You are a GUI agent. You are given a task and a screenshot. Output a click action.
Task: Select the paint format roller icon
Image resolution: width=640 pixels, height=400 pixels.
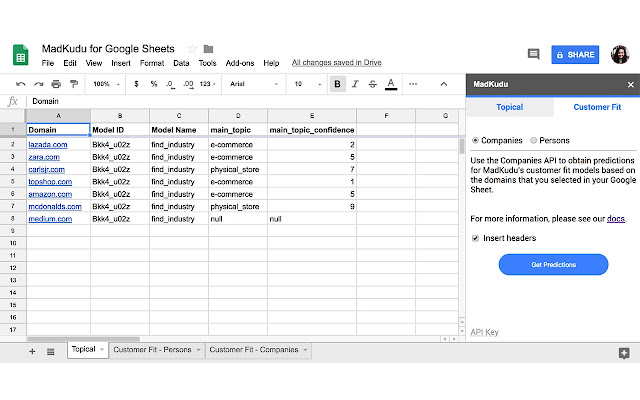pyautogui.click(x=74, y=84)
